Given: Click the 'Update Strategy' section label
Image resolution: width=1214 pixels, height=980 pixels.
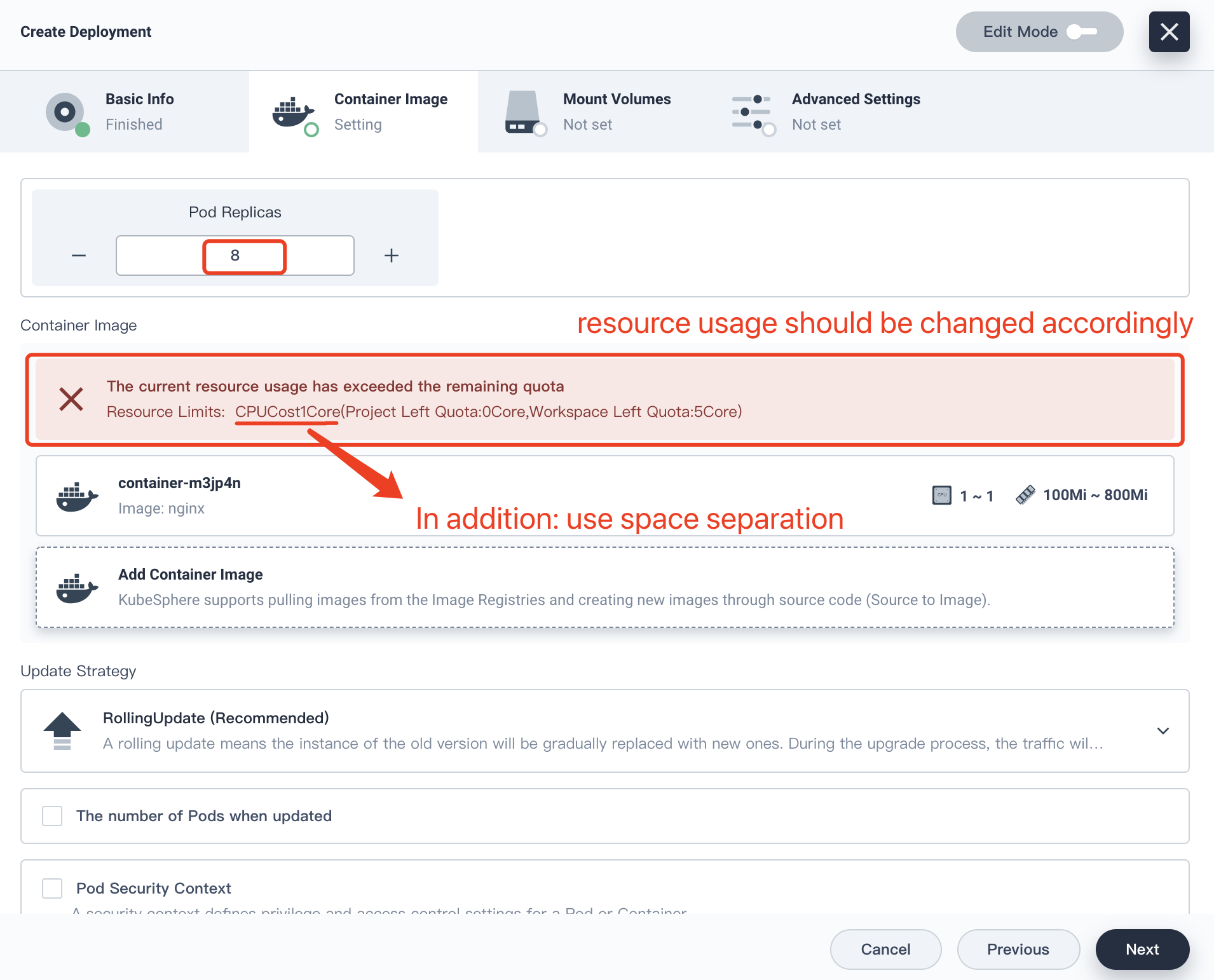Looking at the screenshot, I should 78,671.
